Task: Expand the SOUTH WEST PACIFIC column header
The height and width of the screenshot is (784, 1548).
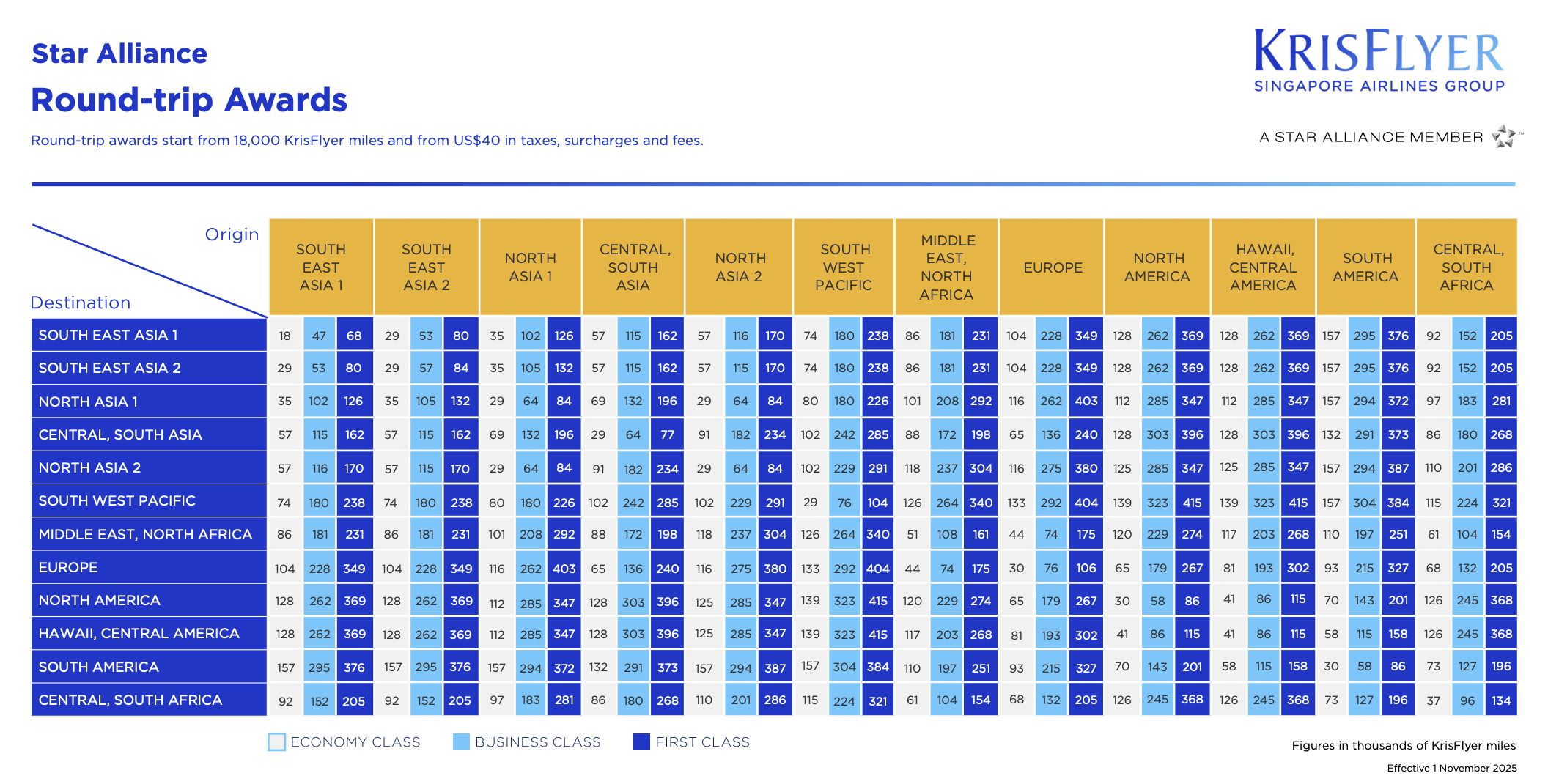Action: [843, 267]
